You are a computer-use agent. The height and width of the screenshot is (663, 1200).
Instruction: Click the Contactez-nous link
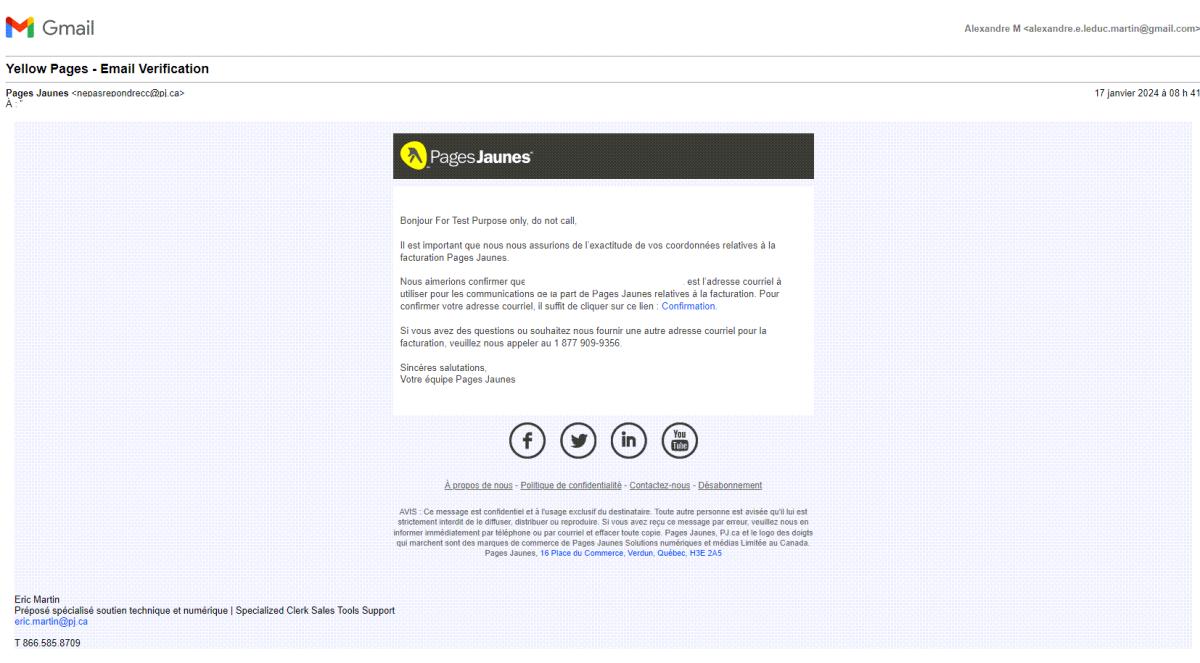coord(660,485)
